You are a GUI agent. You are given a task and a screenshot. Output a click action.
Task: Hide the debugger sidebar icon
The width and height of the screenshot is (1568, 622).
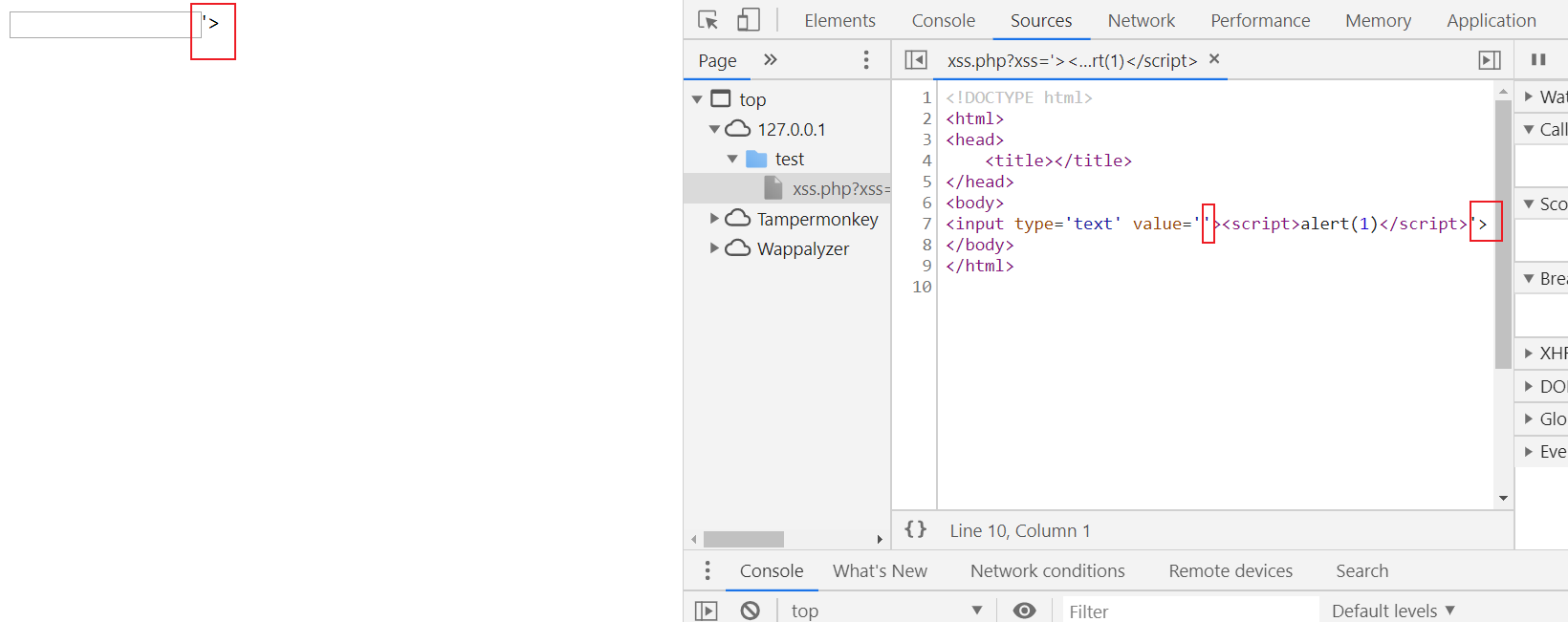1490,60
